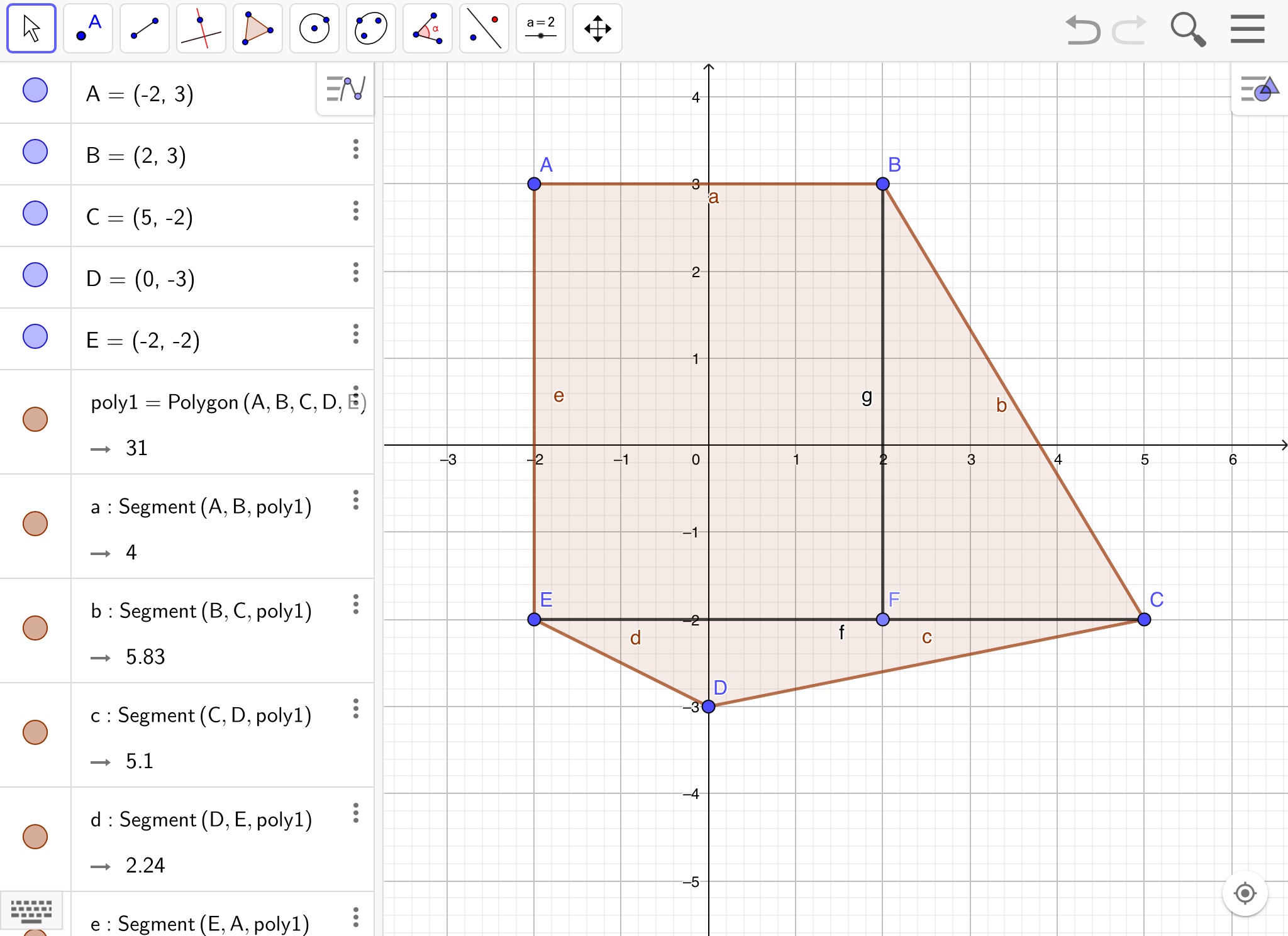Choose the Move Graphics View tool
This screenshot has width=1288, height=936.
click(x=597, y=28)
